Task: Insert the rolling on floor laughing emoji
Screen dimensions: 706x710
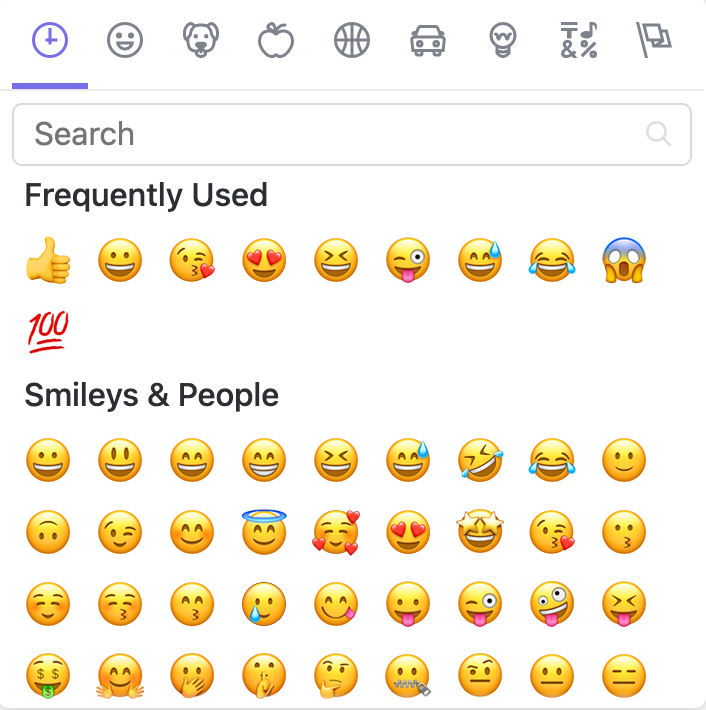Action: pos(480,461)
